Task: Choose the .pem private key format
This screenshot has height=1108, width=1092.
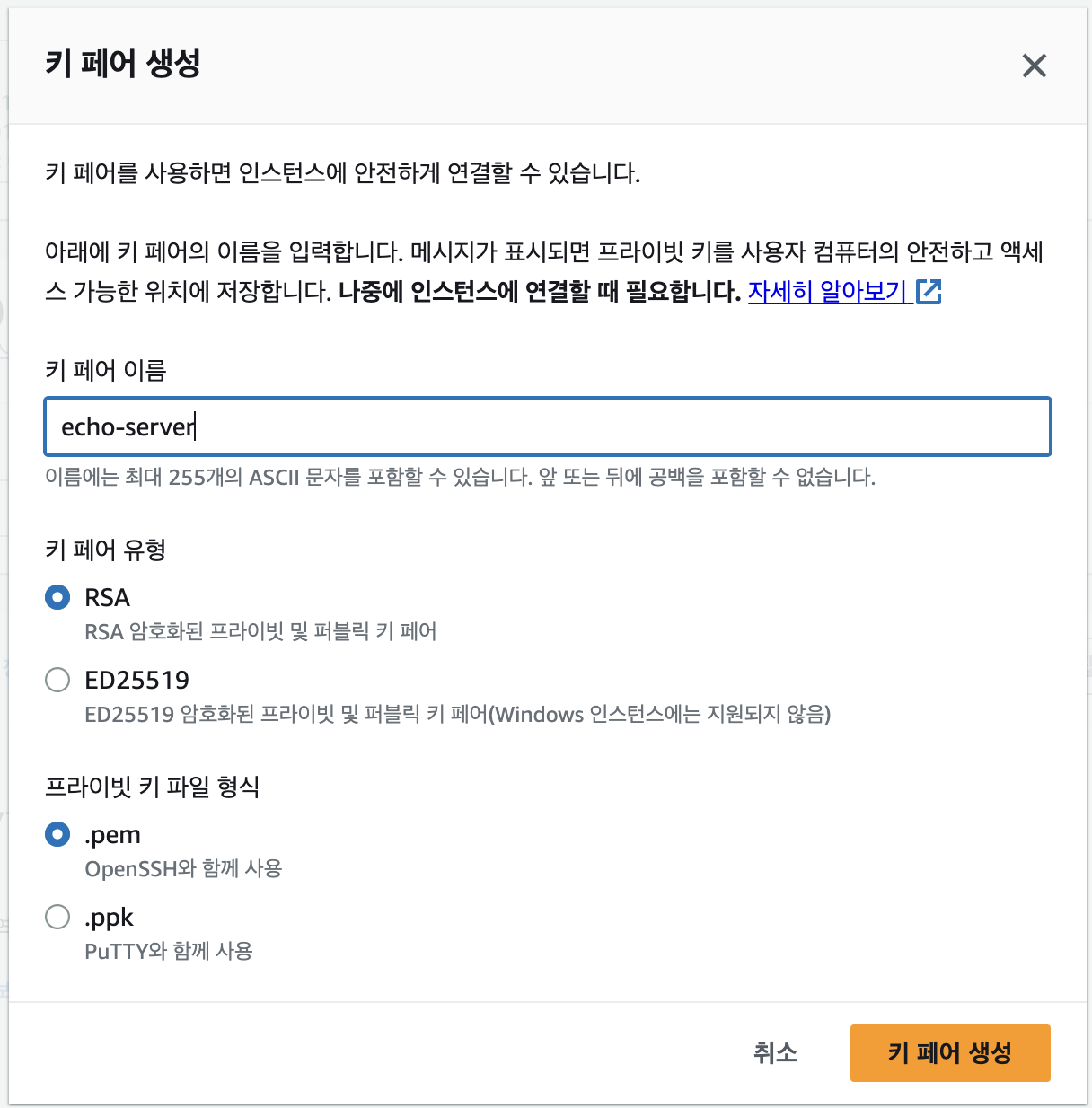Action: coord(57,834)
